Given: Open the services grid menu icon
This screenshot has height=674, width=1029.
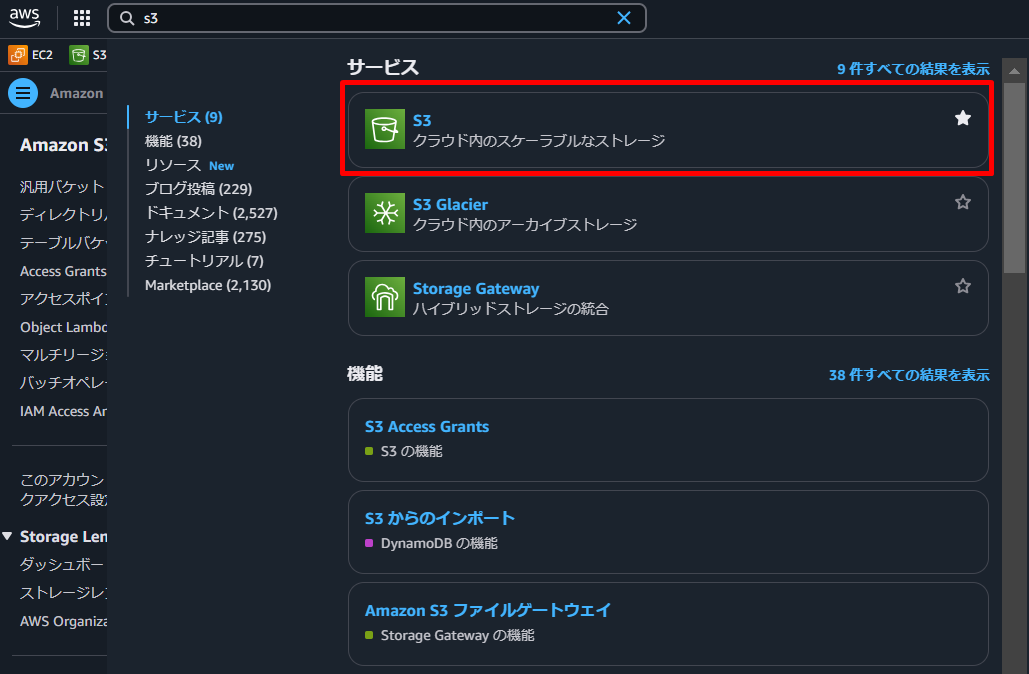Looking at the screenshot, I should (81, 18).
